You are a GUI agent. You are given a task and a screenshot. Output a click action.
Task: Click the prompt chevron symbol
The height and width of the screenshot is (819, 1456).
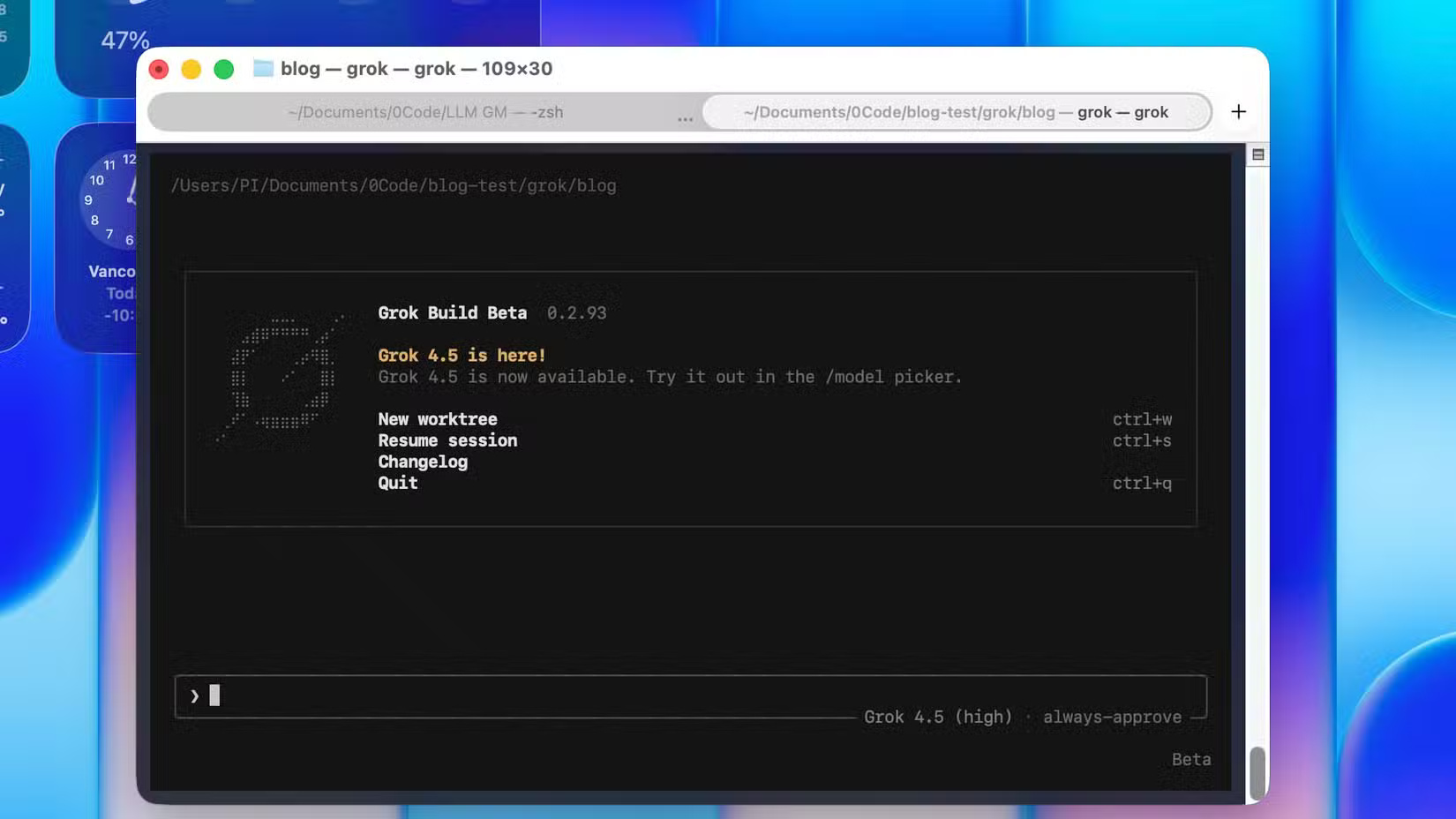[x=194, y=696]
